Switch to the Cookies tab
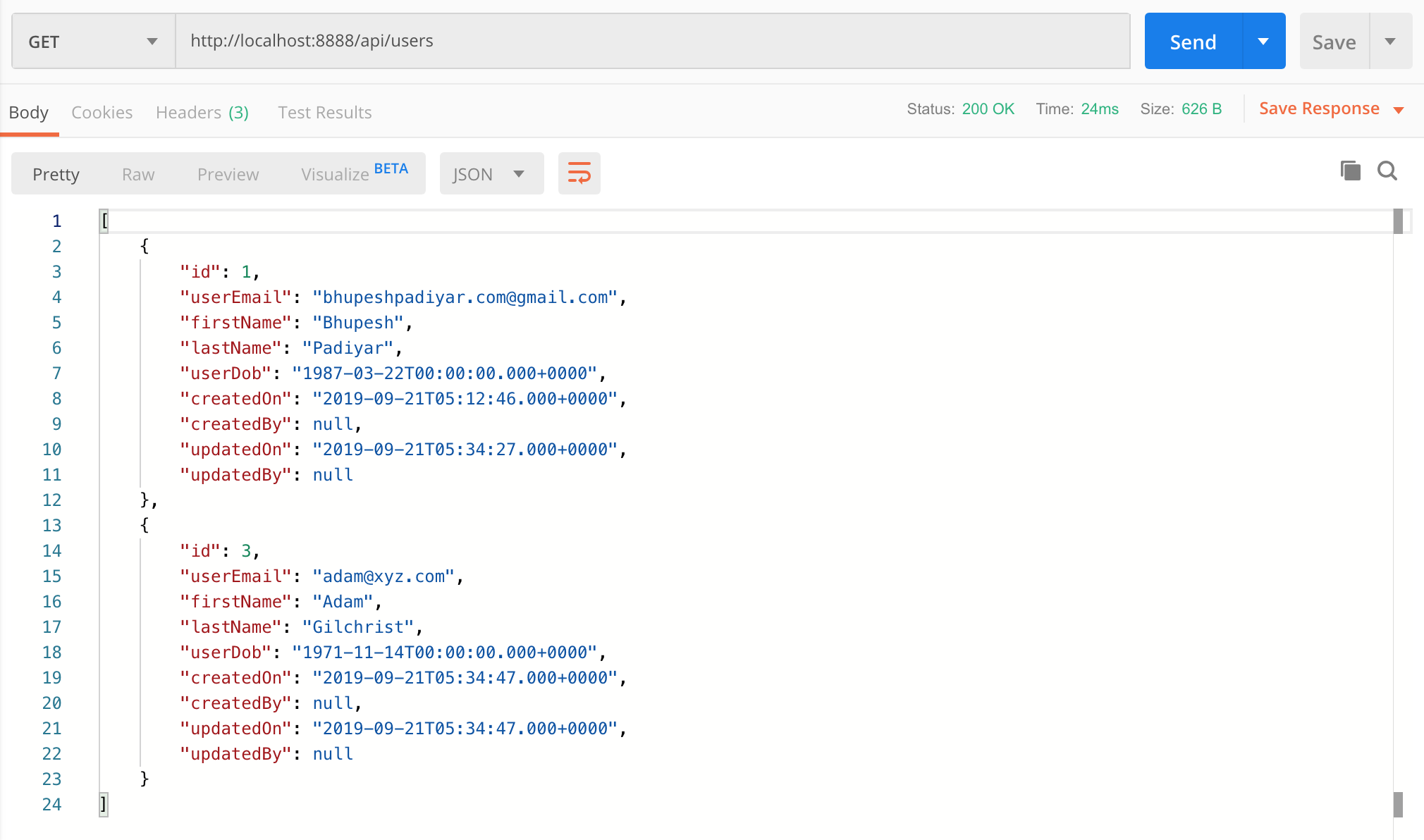 (x=102, y=112)
